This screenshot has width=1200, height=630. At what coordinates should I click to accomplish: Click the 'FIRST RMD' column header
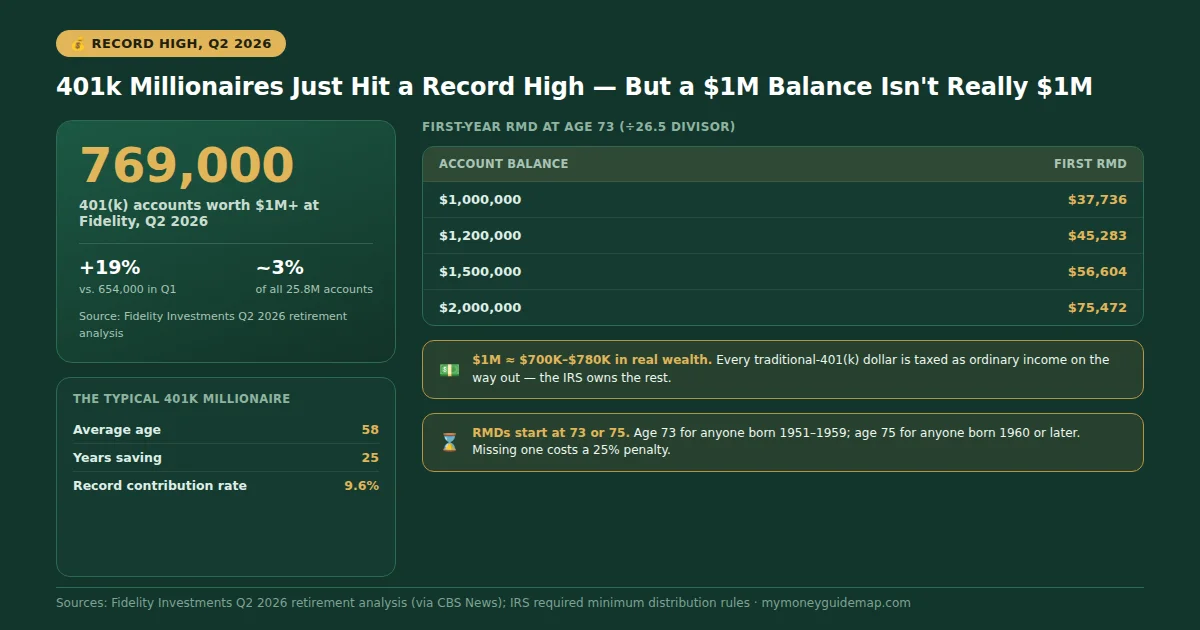[1090, 164]
